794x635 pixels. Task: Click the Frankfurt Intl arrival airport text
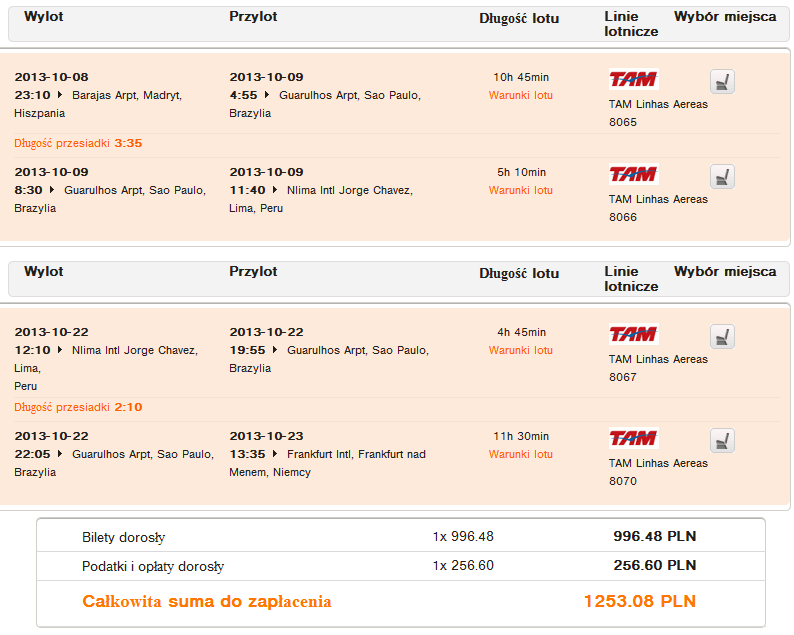pos(326,454)
